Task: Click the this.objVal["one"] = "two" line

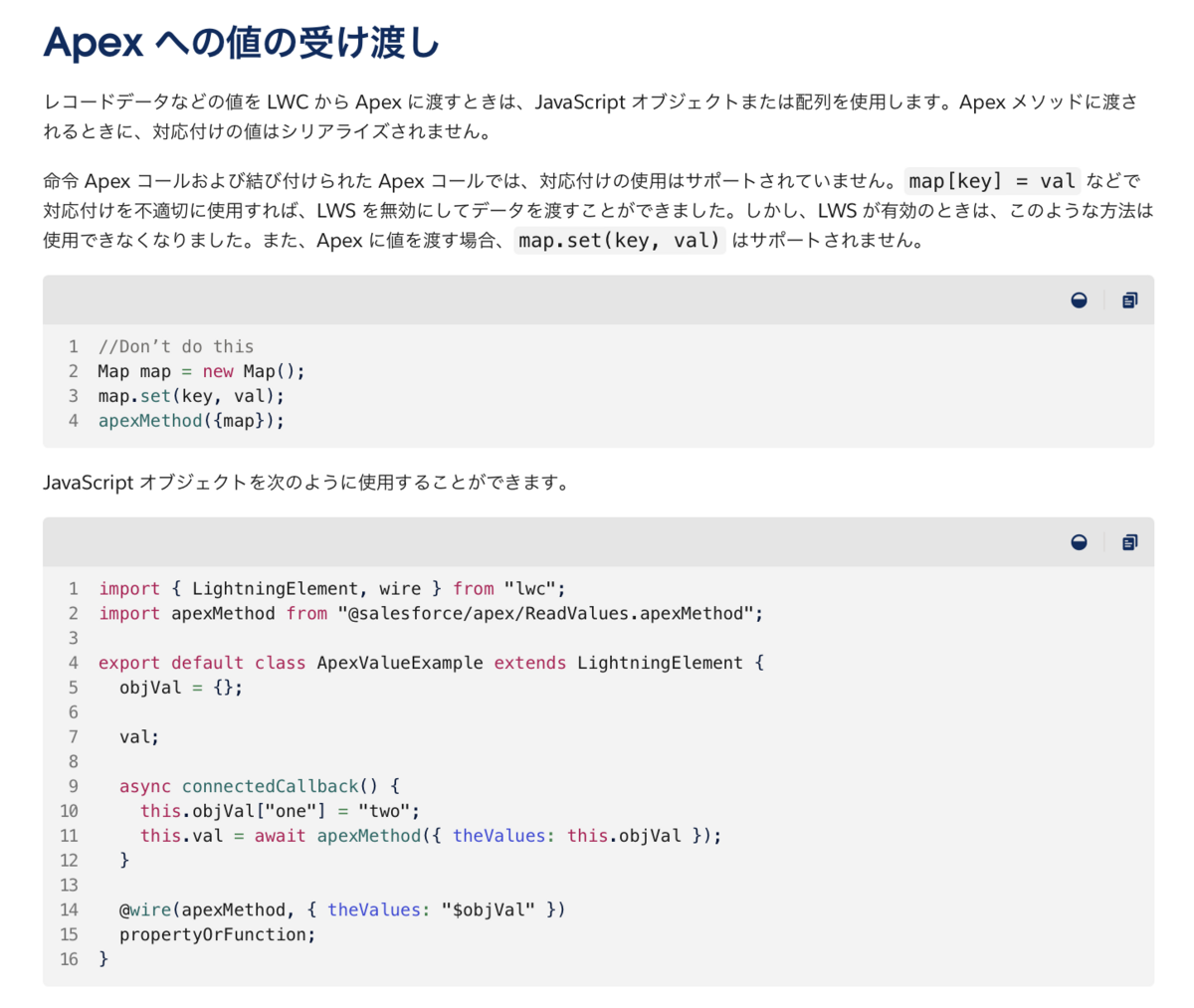Action: [x=280, y=811]
